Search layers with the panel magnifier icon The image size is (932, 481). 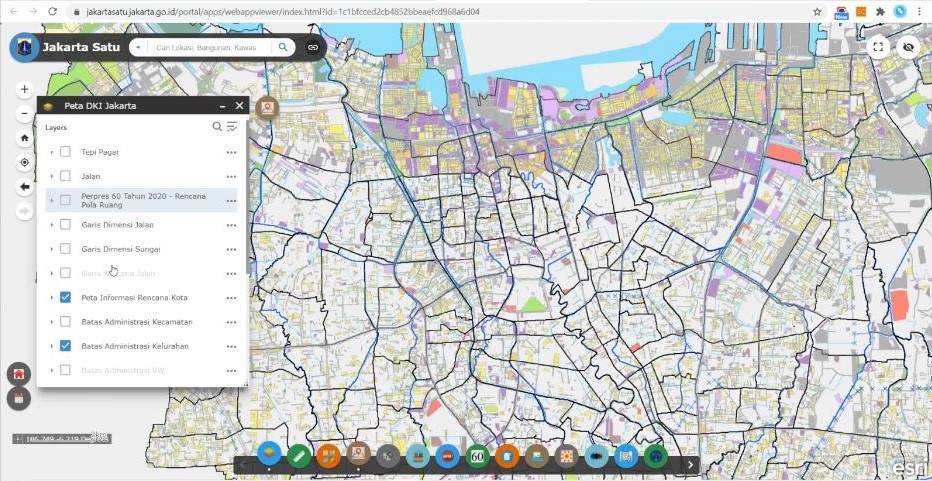217,127
